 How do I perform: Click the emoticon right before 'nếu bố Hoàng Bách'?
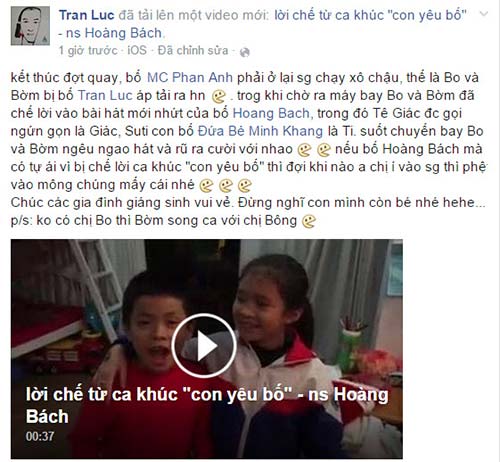tap(323, 150)
